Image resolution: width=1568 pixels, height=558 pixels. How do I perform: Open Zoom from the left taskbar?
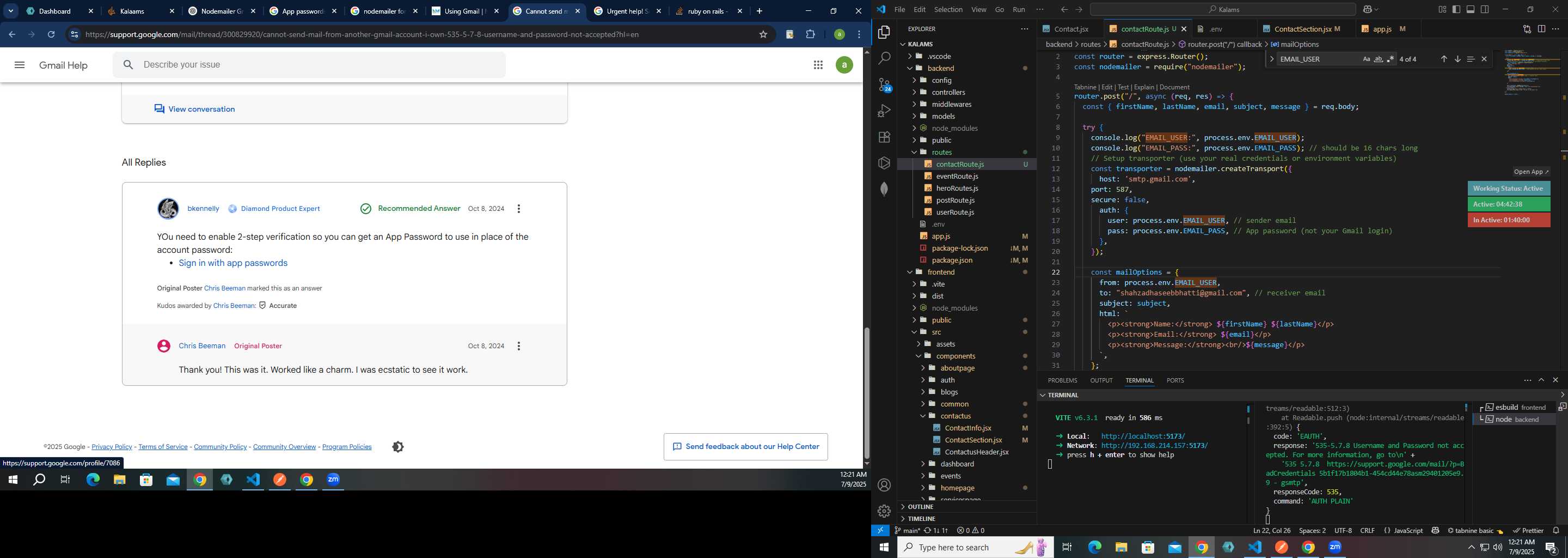click(x=334, y=480)
